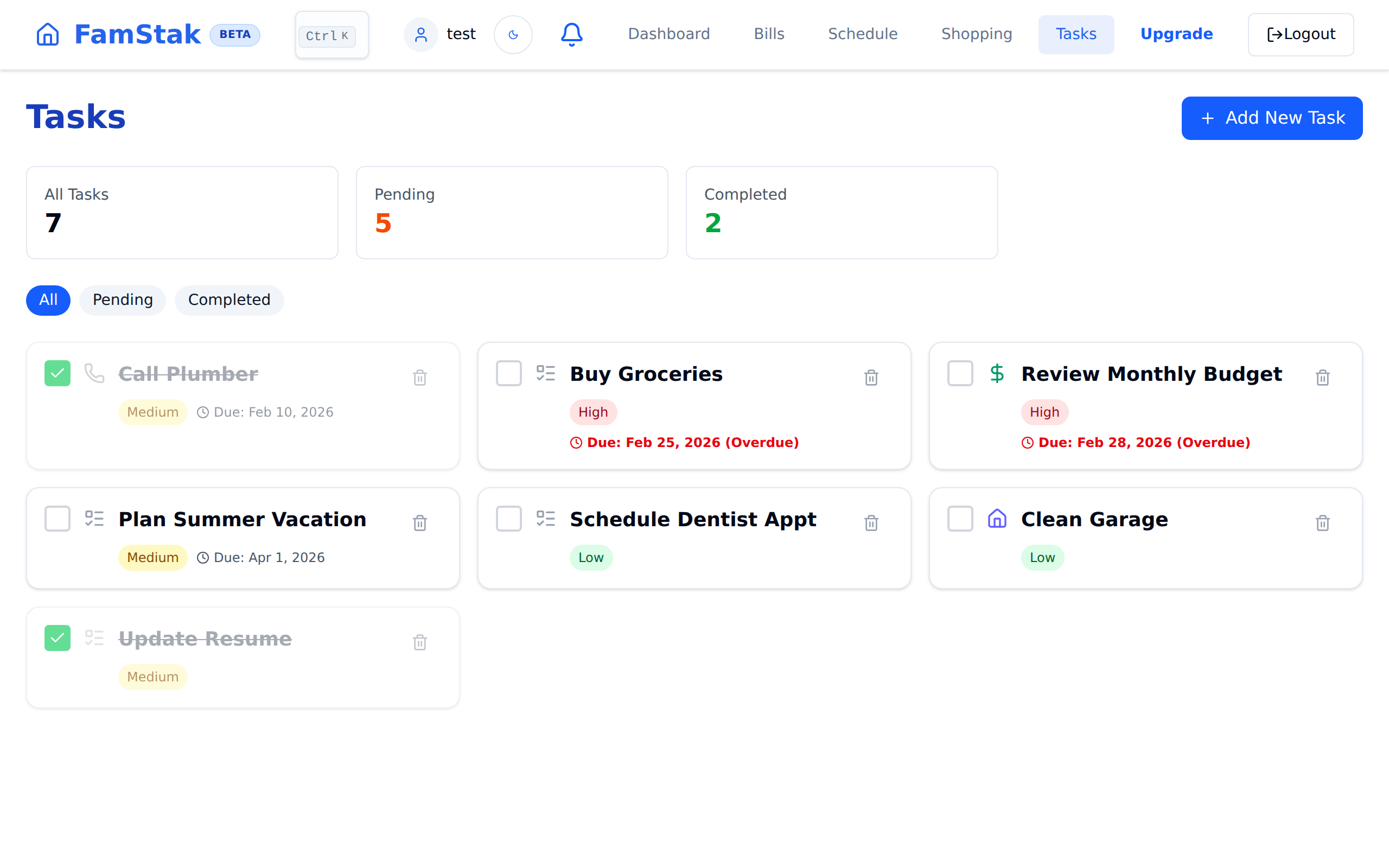Click the FamStak home icon

48,34
